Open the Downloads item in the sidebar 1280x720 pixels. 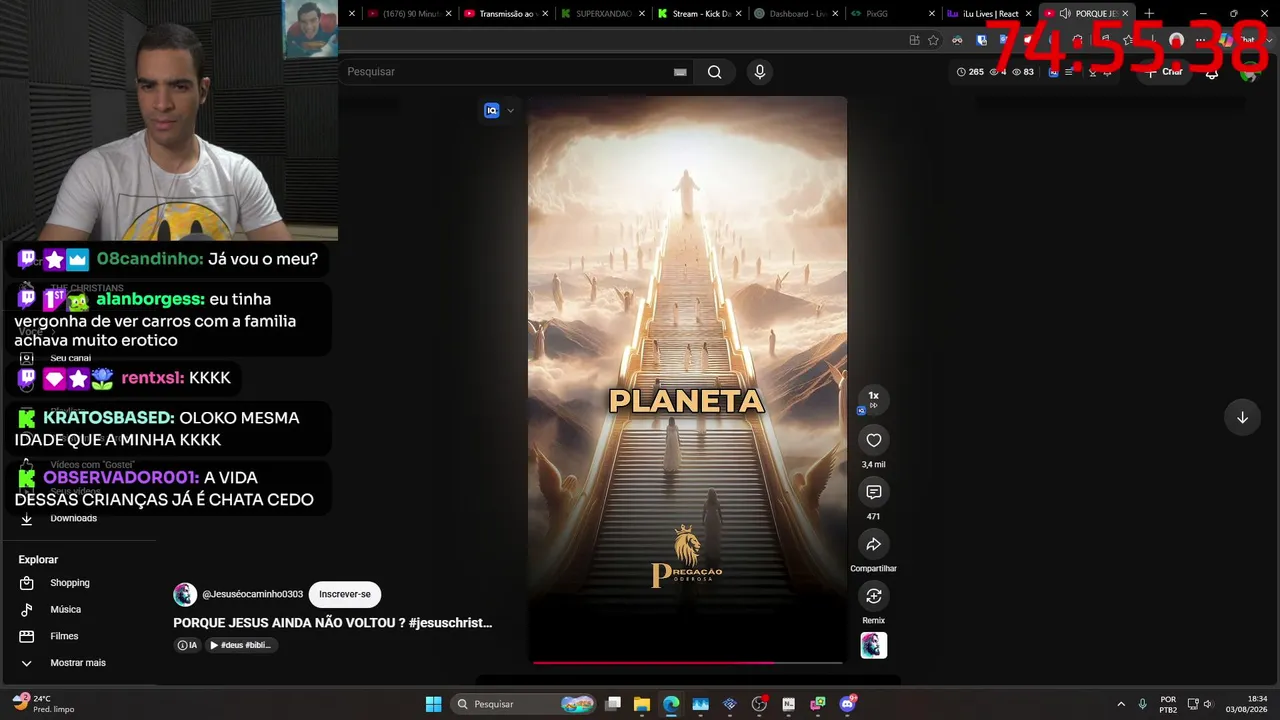(74, 518)
